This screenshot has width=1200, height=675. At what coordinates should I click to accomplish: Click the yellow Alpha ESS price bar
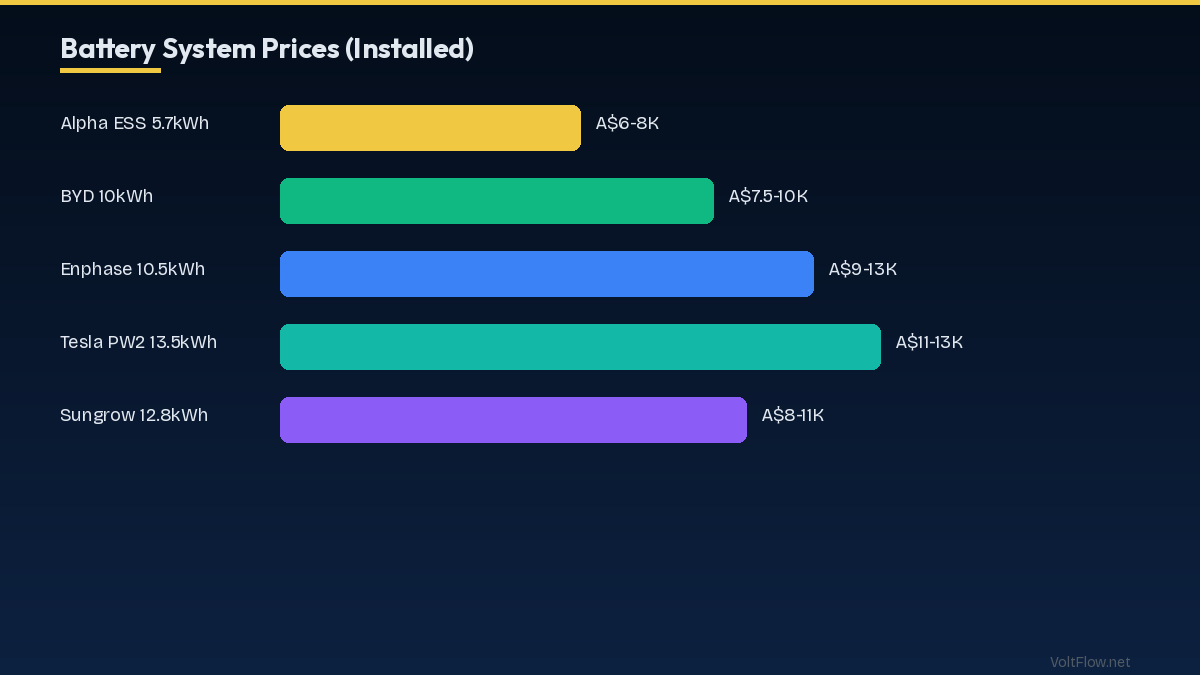coord(430,128)
